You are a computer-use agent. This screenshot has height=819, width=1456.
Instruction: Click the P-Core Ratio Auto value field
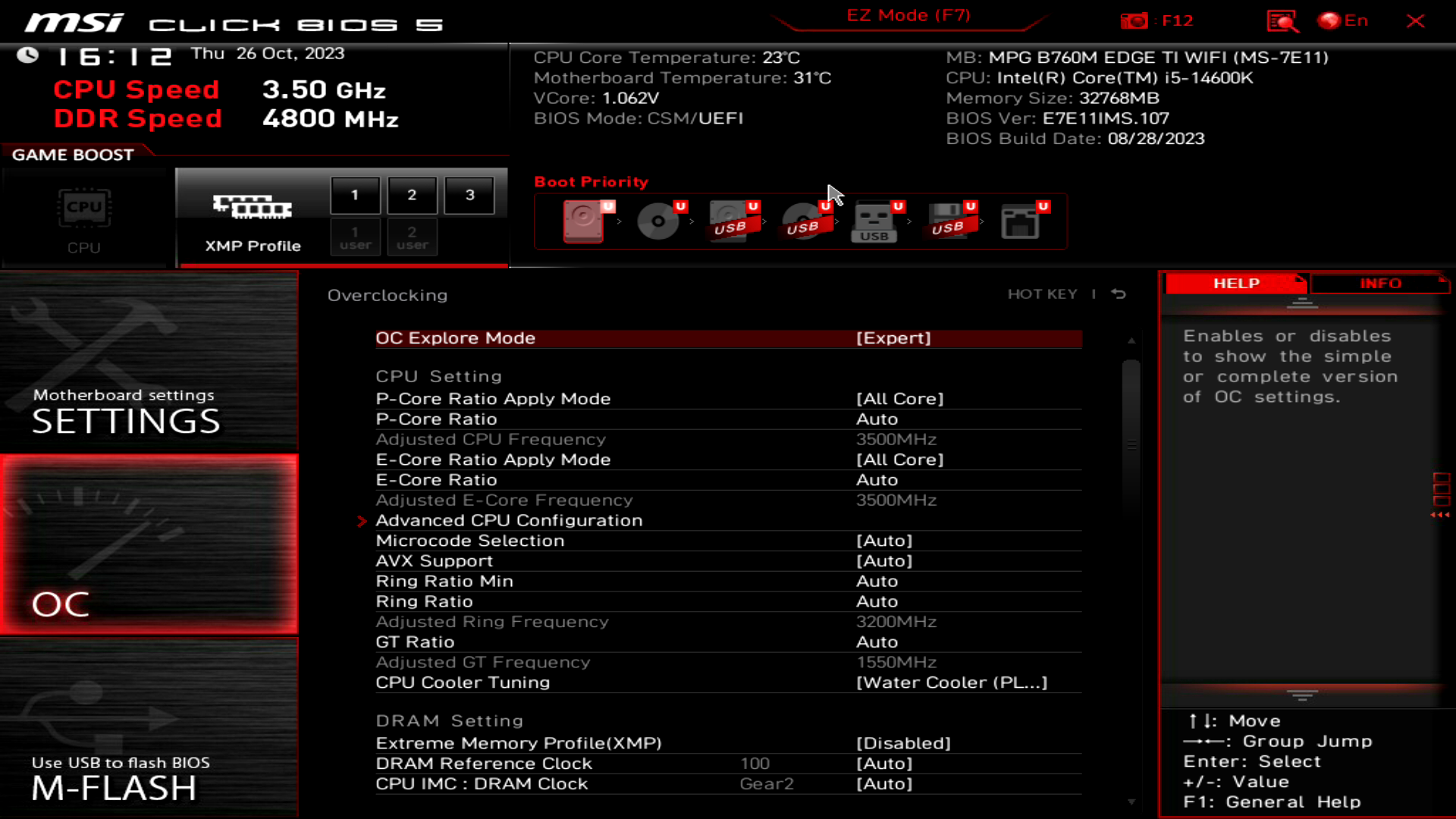pyautogui.click(x=877, y=419)
